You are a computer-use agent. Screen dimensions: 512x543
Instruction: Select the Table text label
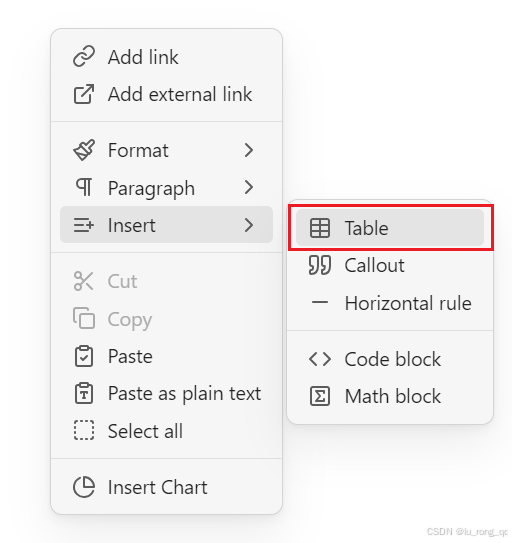[367, 228]
